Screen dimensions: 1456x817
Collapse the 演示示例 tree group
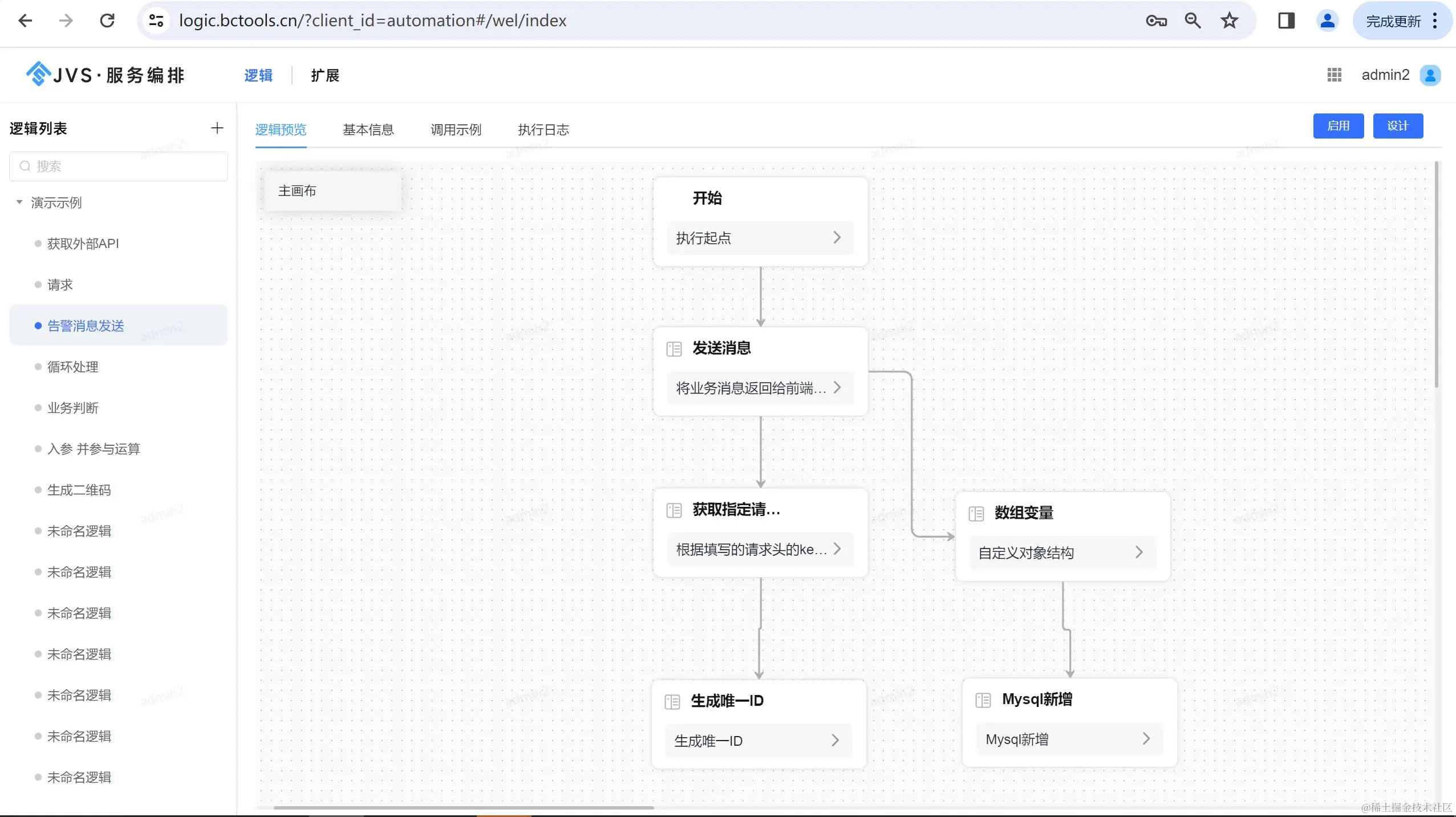coord(19,202)
